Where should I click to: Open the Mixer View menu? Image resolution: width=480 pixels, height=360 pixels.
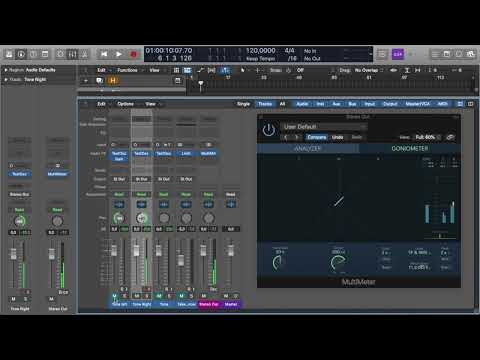pyautogui.click(x=150, y=104)
